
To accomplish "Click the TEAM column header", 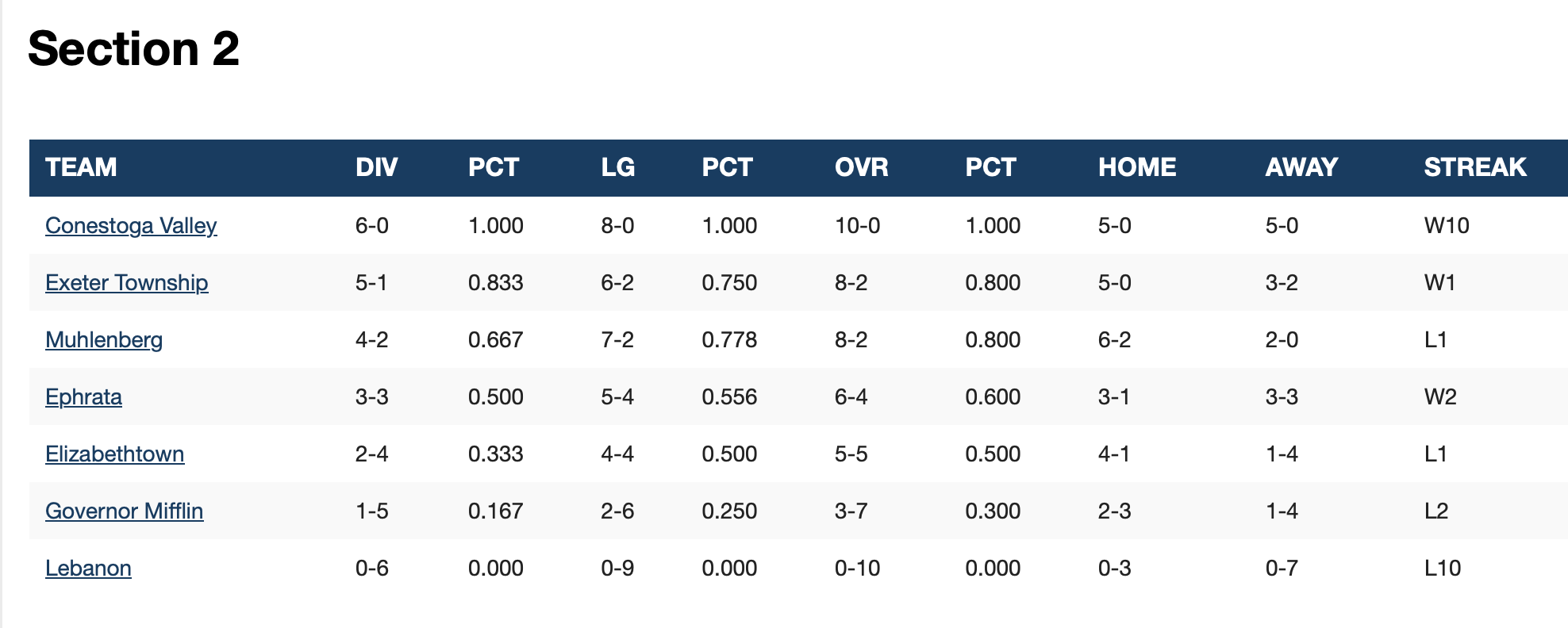I will click(81, 167).
